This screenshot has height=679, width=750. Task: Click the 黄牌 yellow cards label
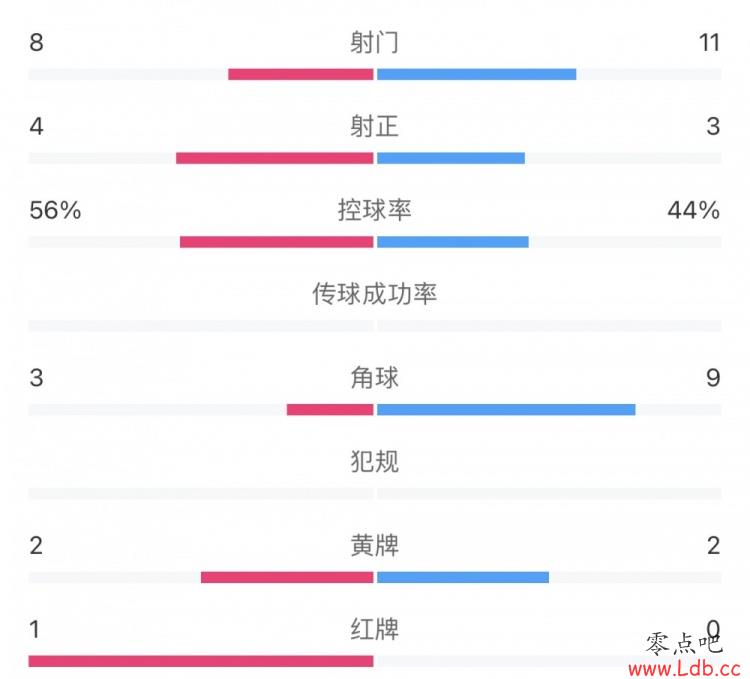(x=374, y=546)
